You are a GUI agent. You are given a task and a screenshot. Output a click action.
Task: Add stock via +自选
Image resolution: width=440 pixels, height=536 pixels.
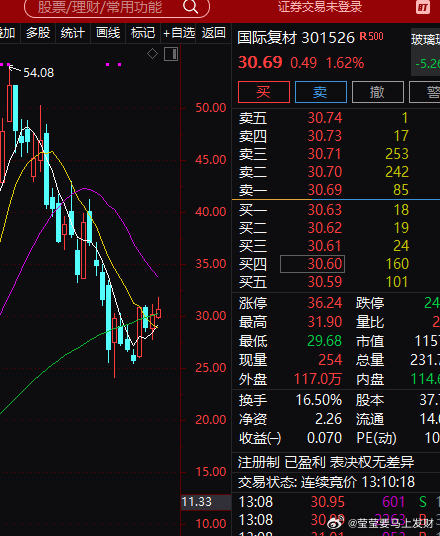(x=179, y=33)
